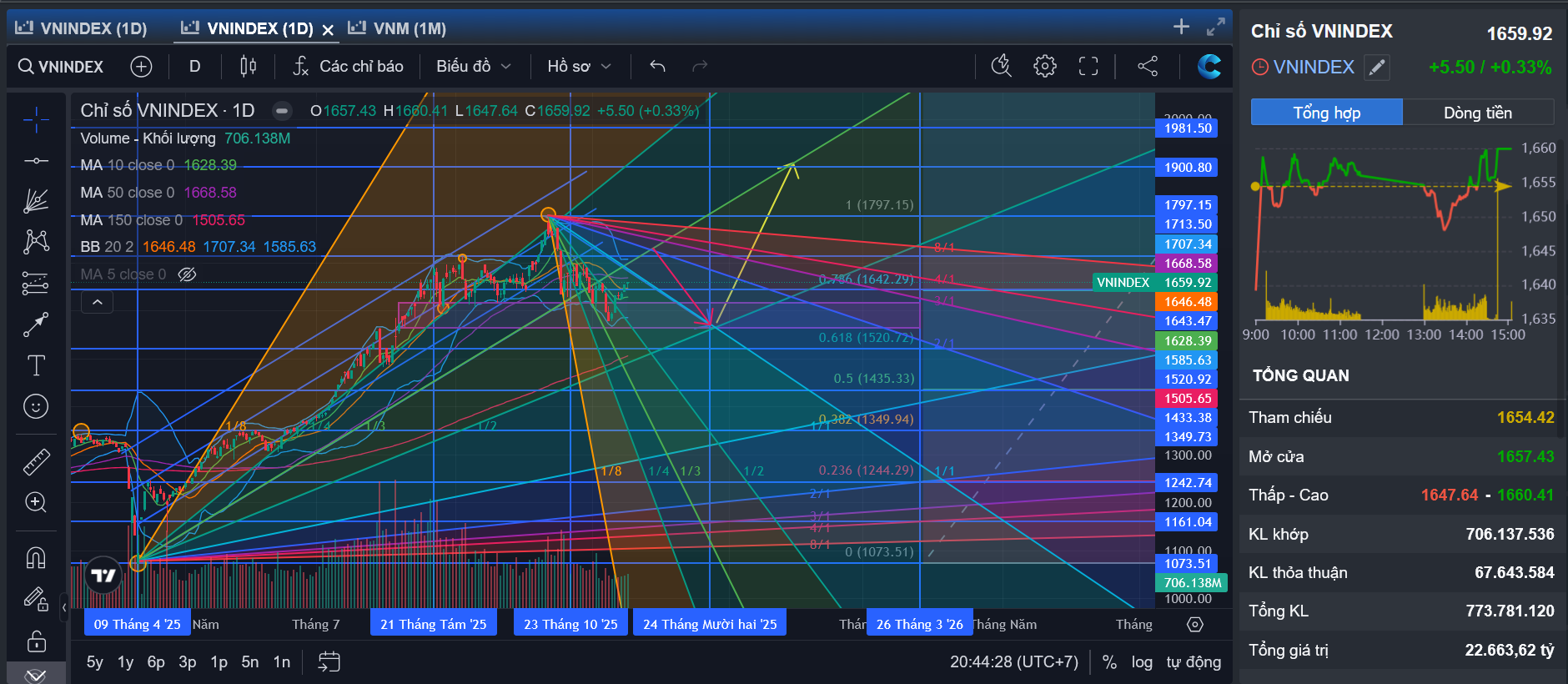Toggle tự động auto scale
This screenshot has width=1568, height=684.
[1194, 662]
